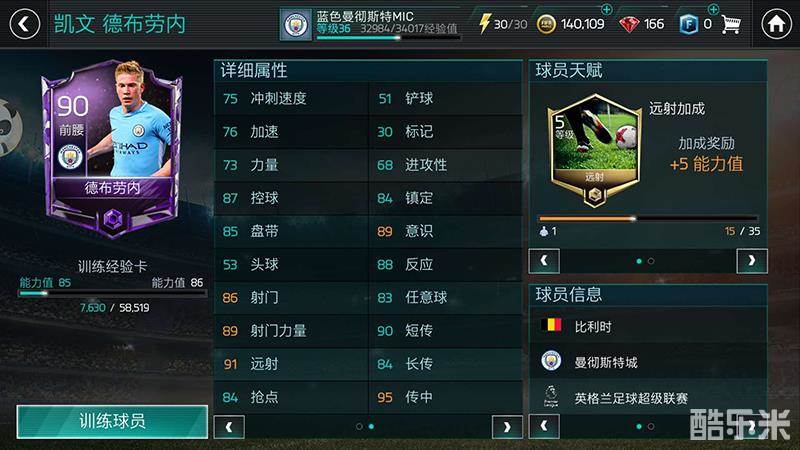Tap the 90-rated De Bruyne player card
The width and height of the screenshot is (800, 450).
pos(112,149)
